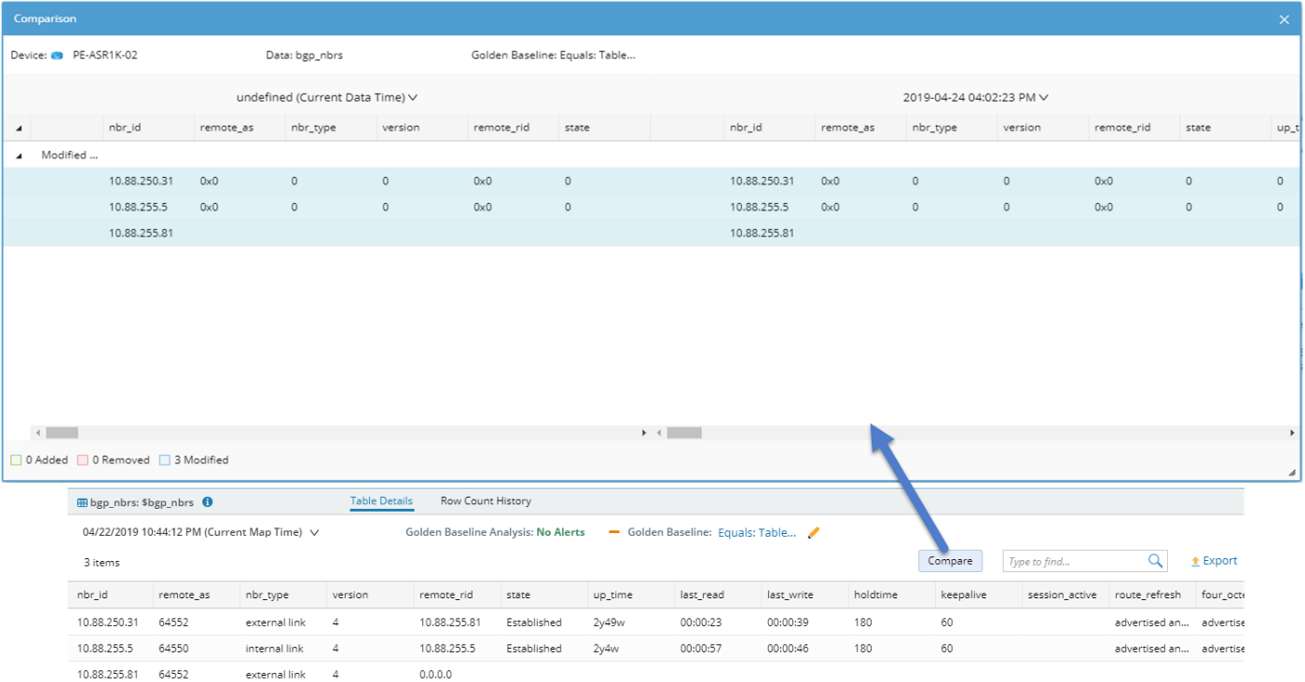Click the search magnifier icon
The image size is (1305, 682).
pos(1155,561)
